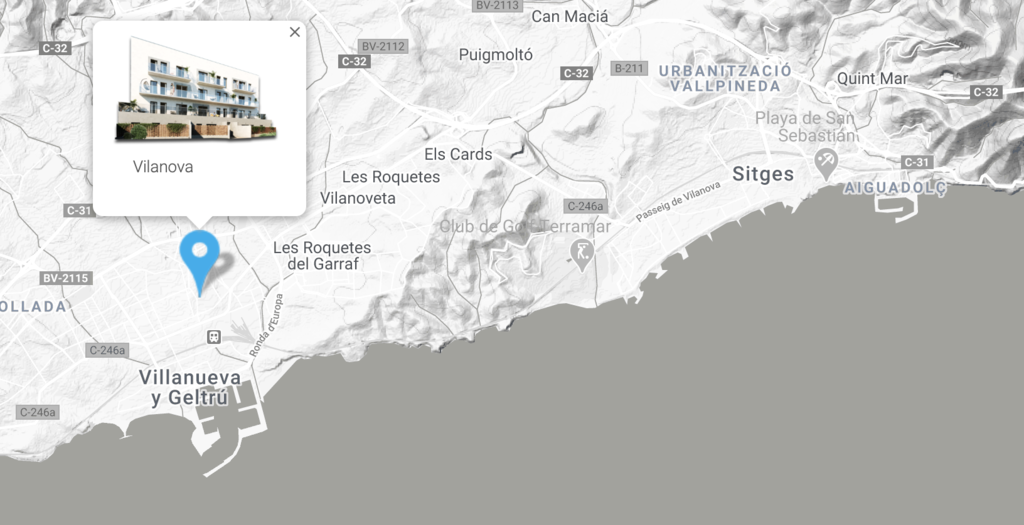The width and height of the screenshot is (1024, 525).
Task: Click the BV-2115 road badge
Action: [66, 278]
